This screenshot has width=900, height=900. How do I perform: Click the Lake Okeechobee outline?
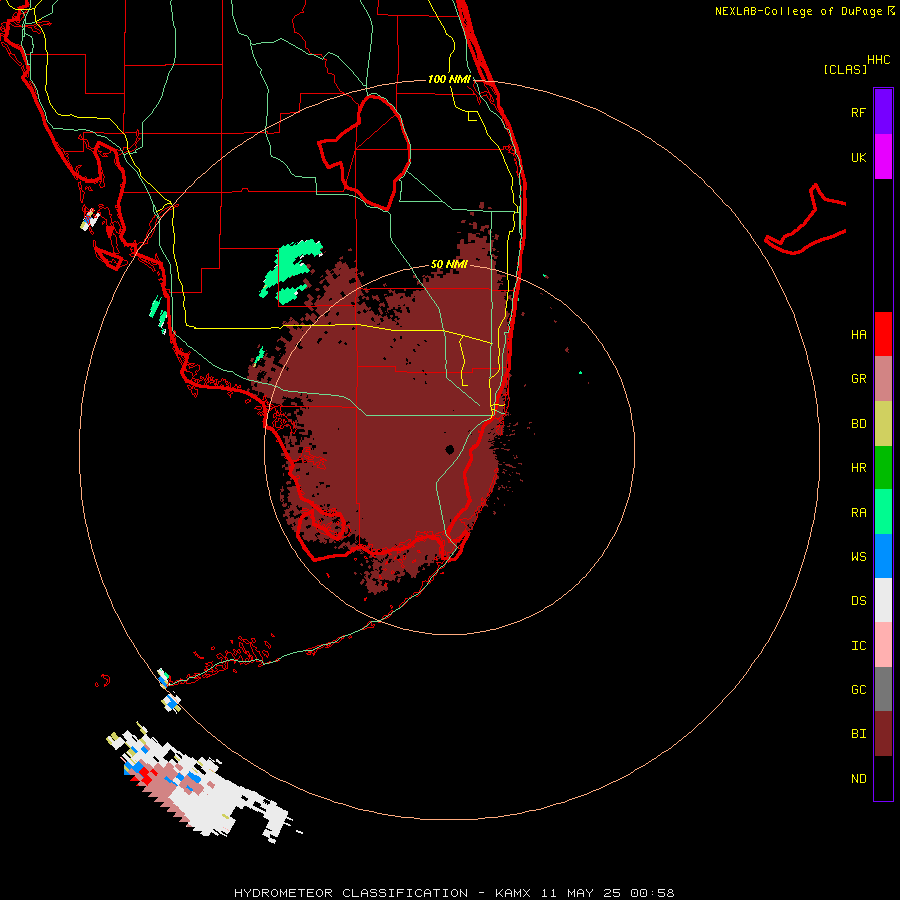(365, 152)
